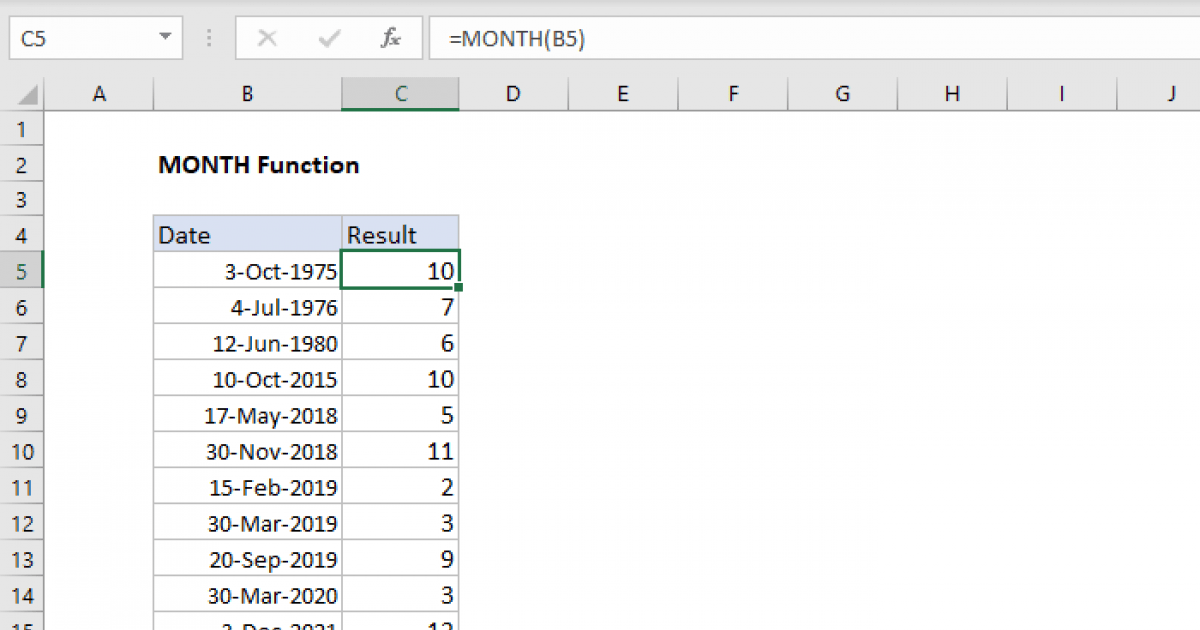This screenshot has width=1200, height=630.
Task: Select the result cell showing 11
Action: pyautogui.click(x=400, y=451)
